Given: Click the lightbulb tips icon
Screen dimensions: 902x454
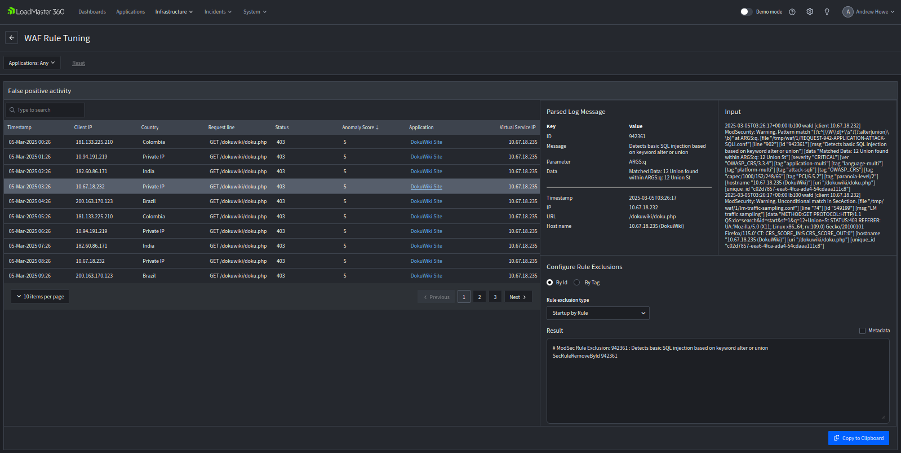Looking at the screenshot, I should 826,12.
